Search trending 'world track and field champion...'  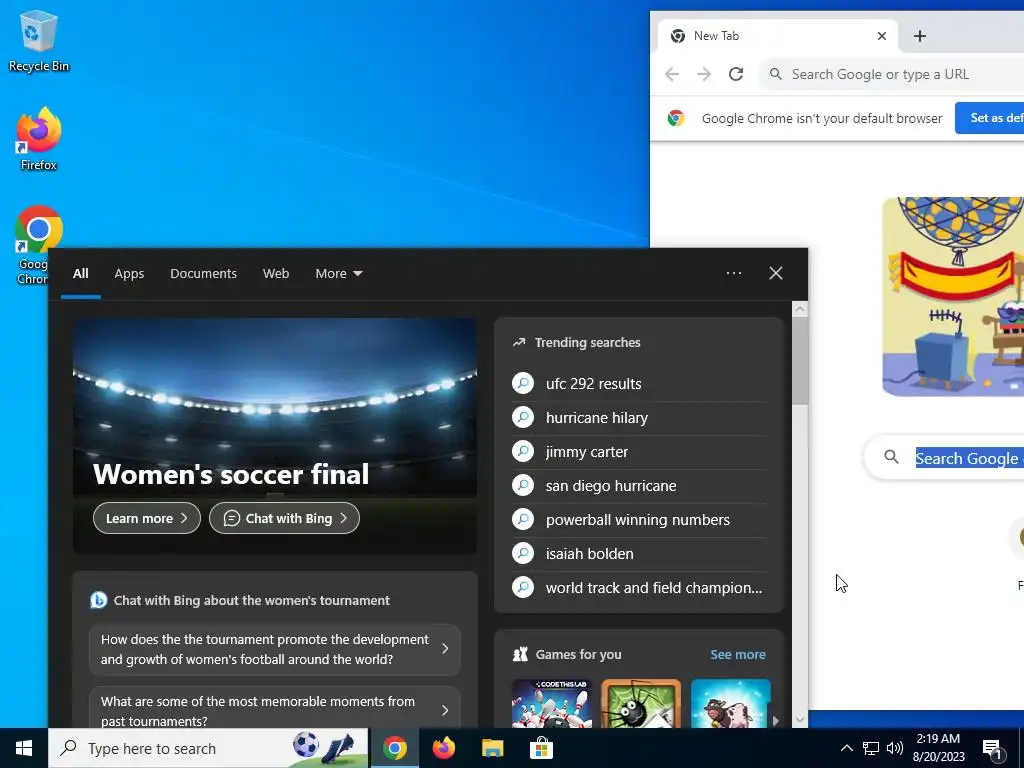coord(639,587)
